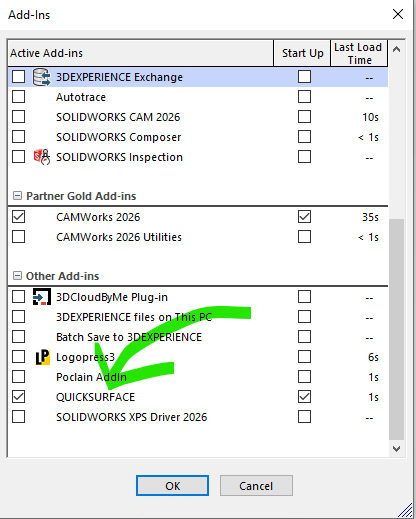
Task: Click the resize grip in the dialog corner
Action: point(406,510)
